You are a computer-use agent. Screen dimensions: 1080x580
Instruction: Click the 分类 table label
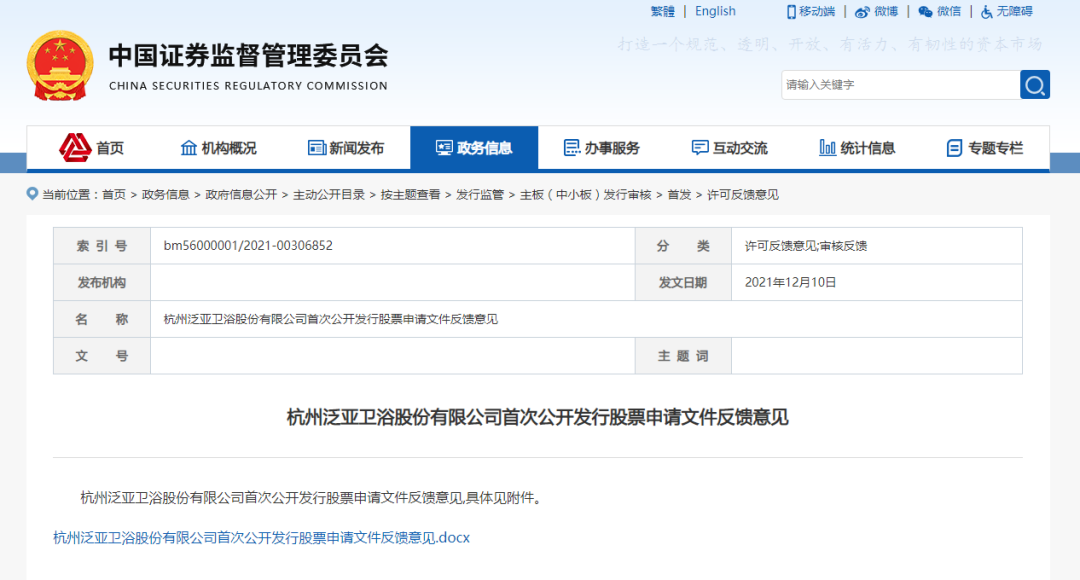coord(683,246)
